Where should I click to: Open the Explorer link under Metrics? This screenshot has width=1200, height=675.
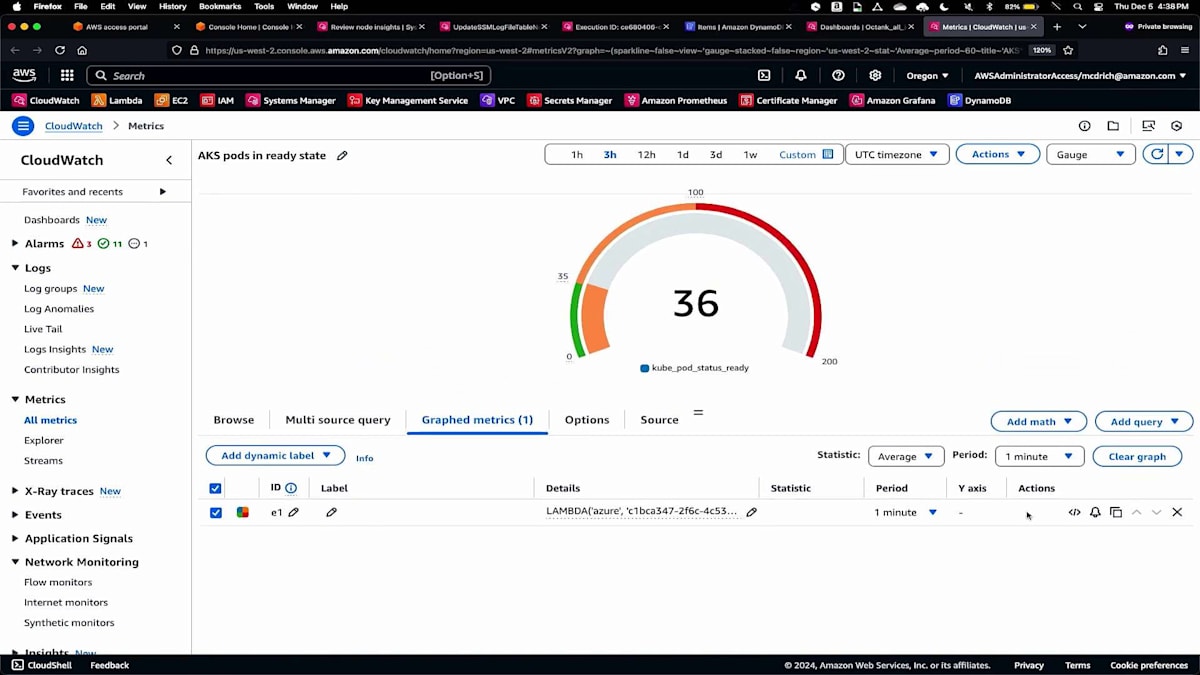44,440
